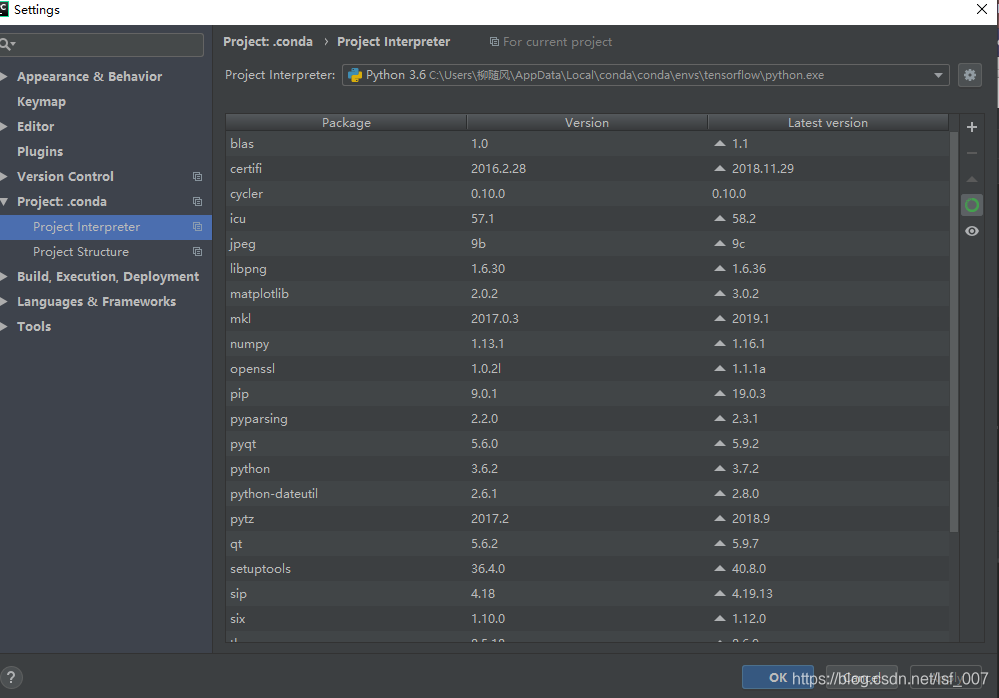
Task: Select the icu package row
Action: pos(587,218)
